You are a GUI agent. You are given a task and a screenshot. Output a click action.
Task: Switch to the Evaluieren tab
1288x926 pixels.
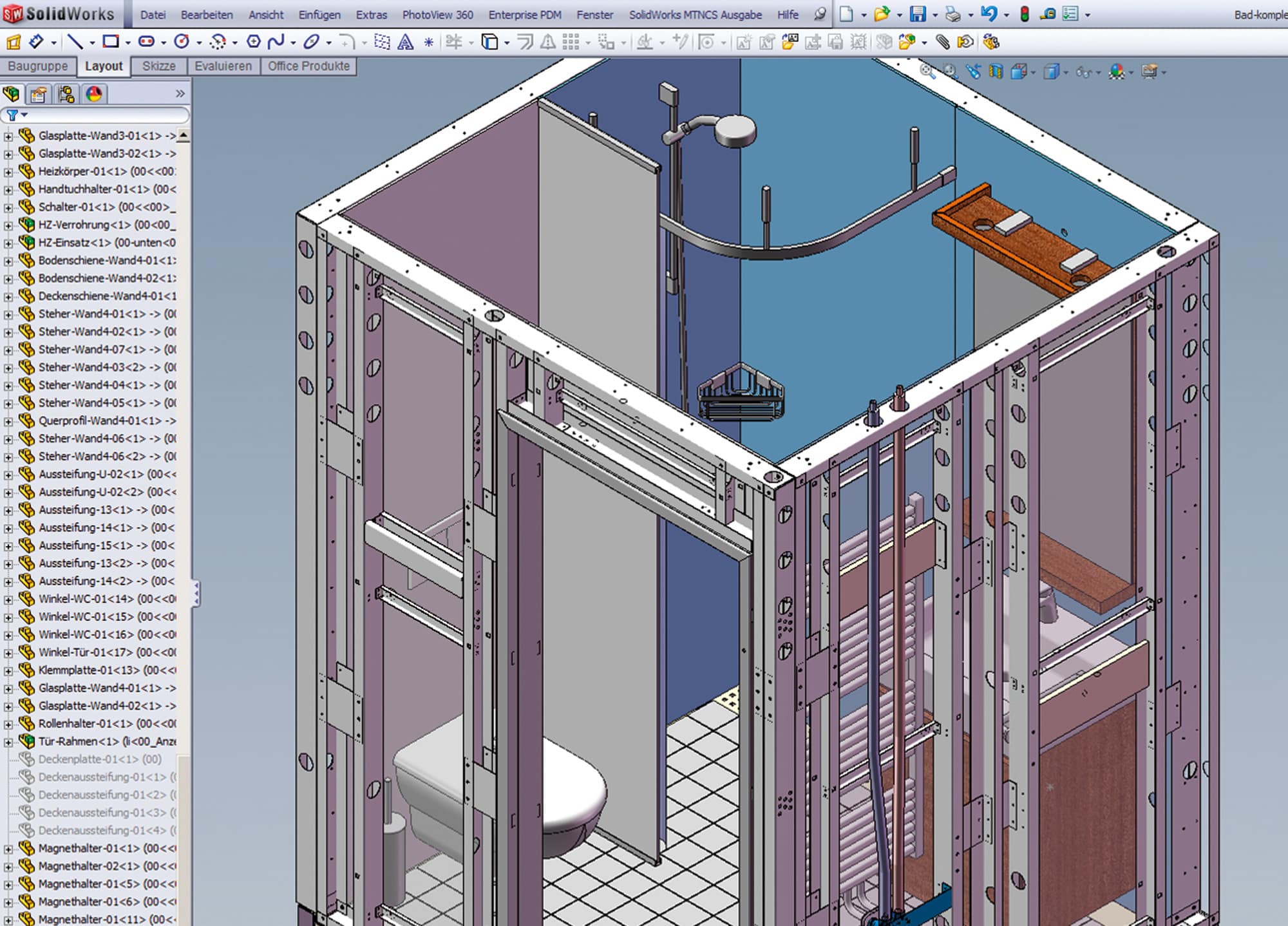[x=223, y=66]
